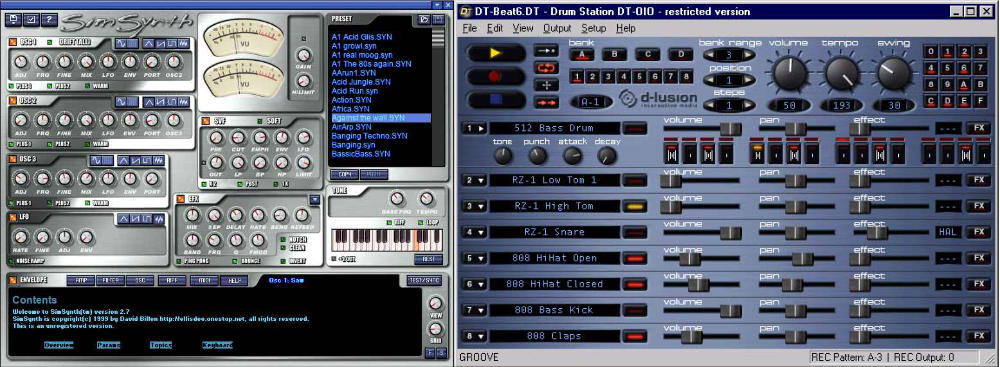Toggle the orange loop mode icon
Viewport: 1000px width, 367px height.
click(x=547, y=68)
